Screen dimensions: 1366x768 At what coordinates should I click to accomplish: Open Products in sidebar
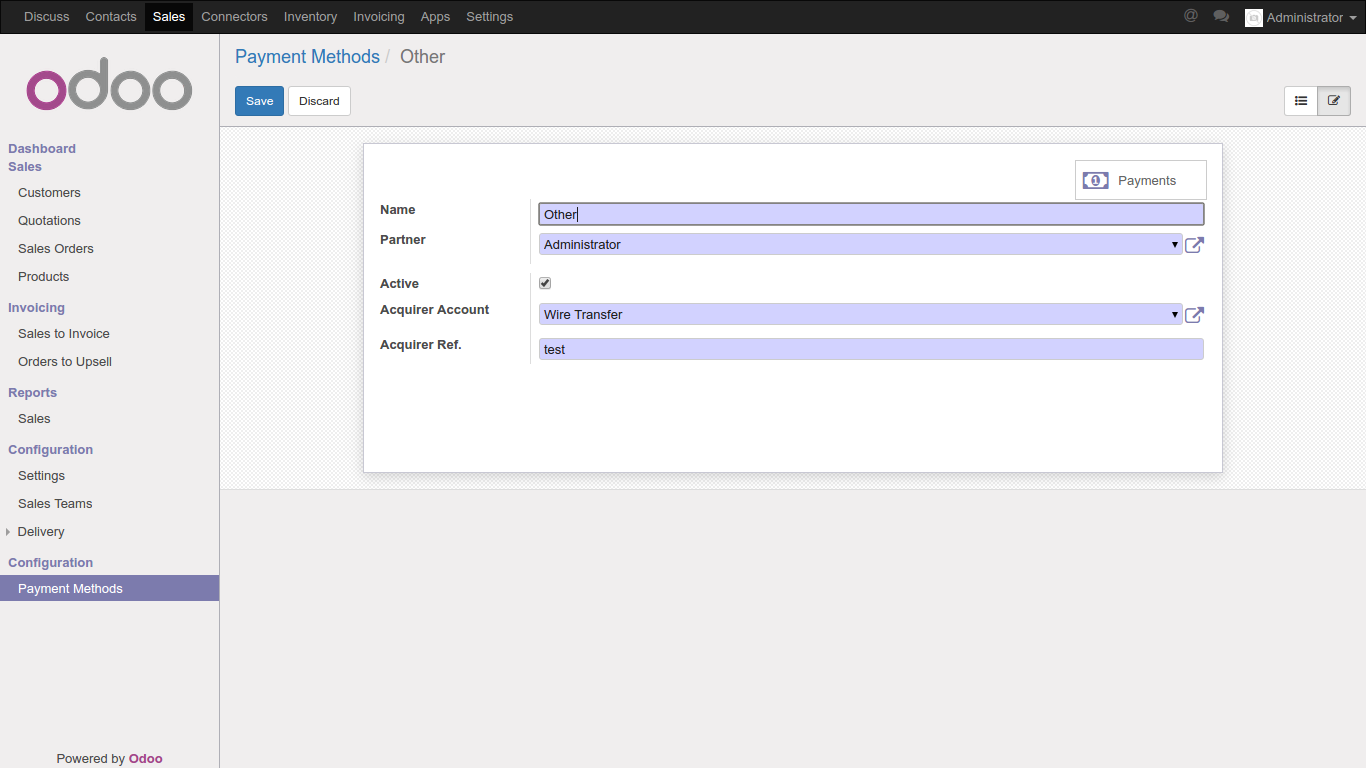click(x=110, y=277)
